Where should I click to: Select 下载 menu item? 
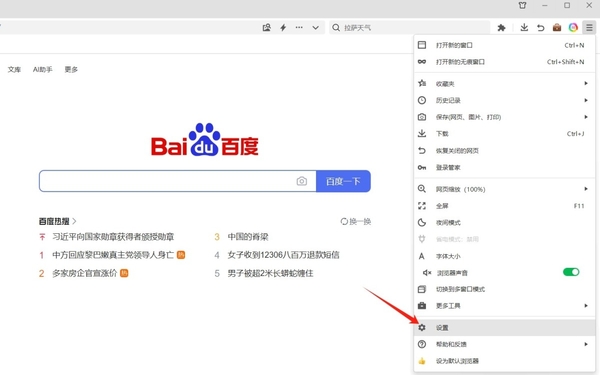click(x=504, y=134)
